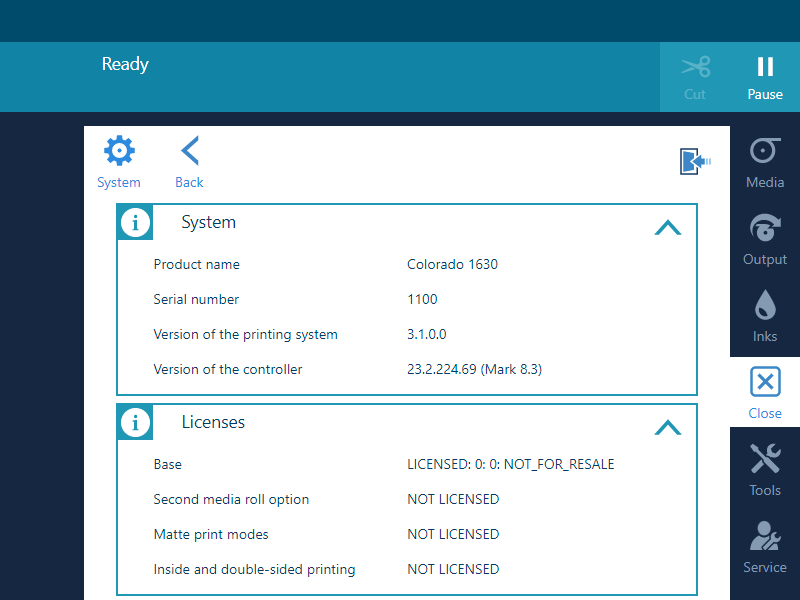Go back using the Back arrow
Image resolution: width=800 pixels, height=600 pixels.
(189, 152)
